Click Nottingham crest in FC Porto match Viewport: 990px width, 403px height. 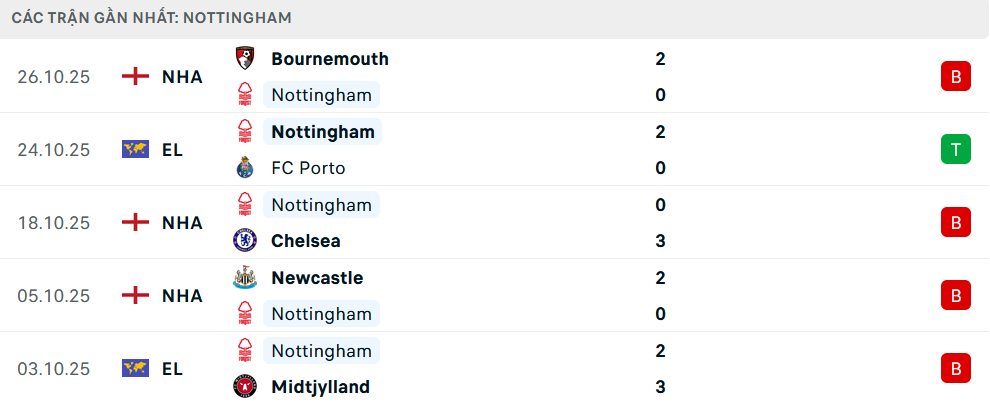coord(244,132)
